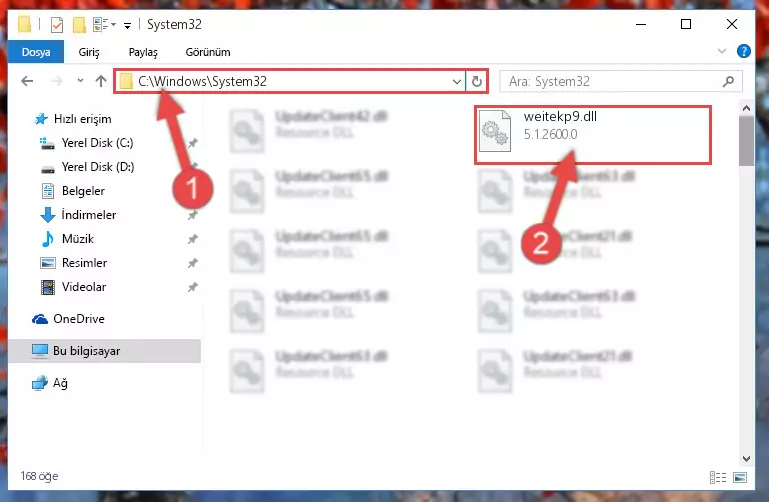769x502 pixels.
Task: Open the Dosya menu tab
Action: pyautogui.click(x=36, y=52)
